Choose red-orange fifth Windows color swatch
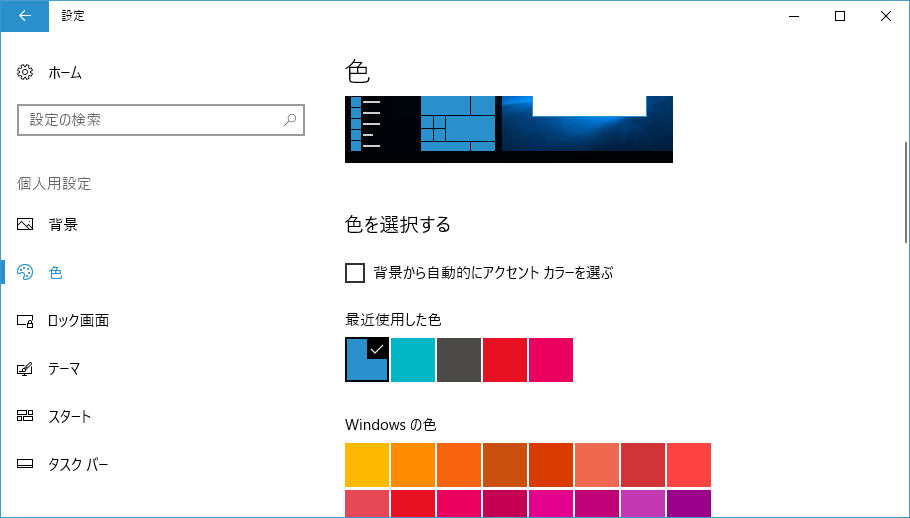The image size is (910, 518). point(551,465)
